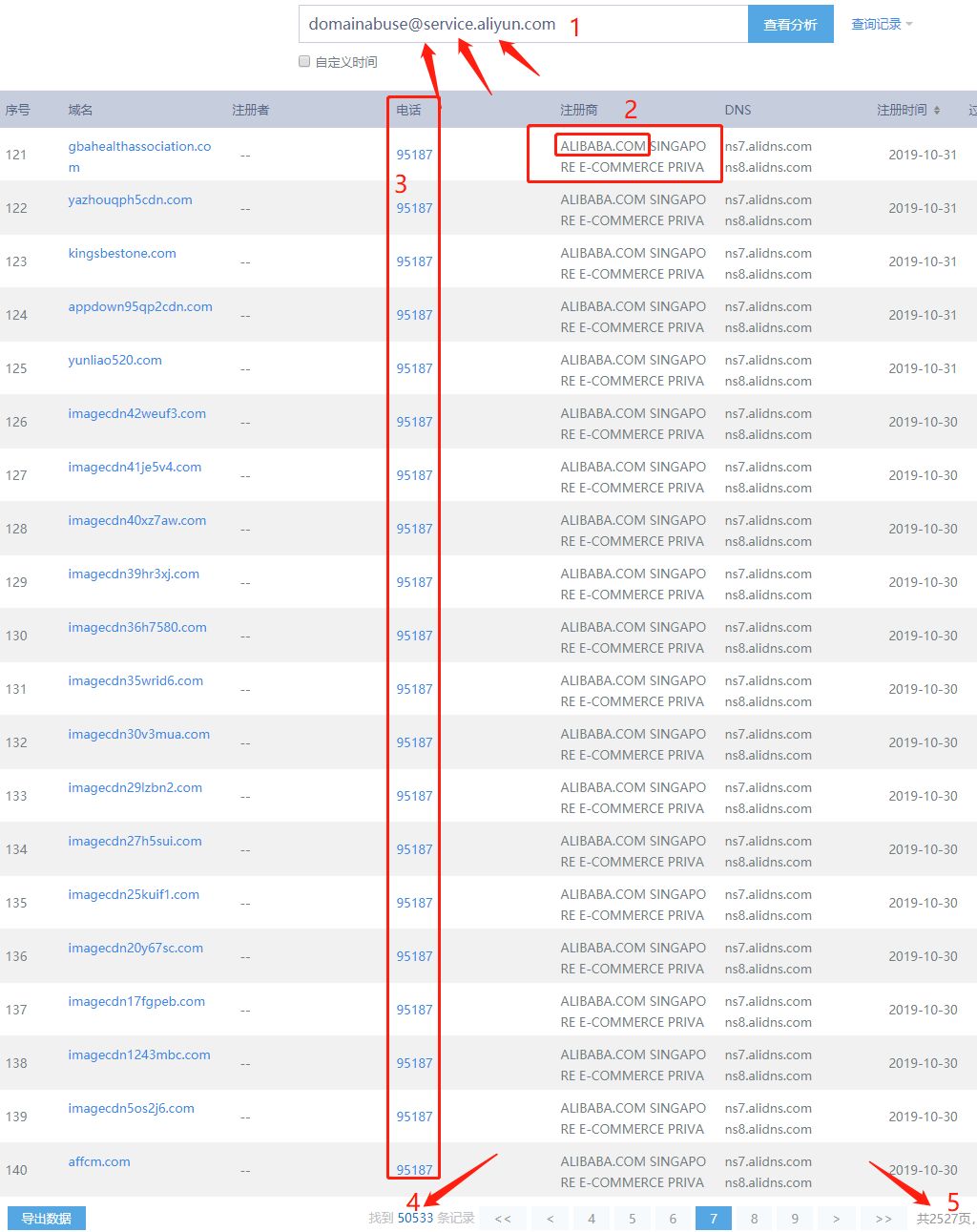The image size is (977, 1232).
Task: Click date 2019-10-30 in row 137
Action: click(923, 1010)
